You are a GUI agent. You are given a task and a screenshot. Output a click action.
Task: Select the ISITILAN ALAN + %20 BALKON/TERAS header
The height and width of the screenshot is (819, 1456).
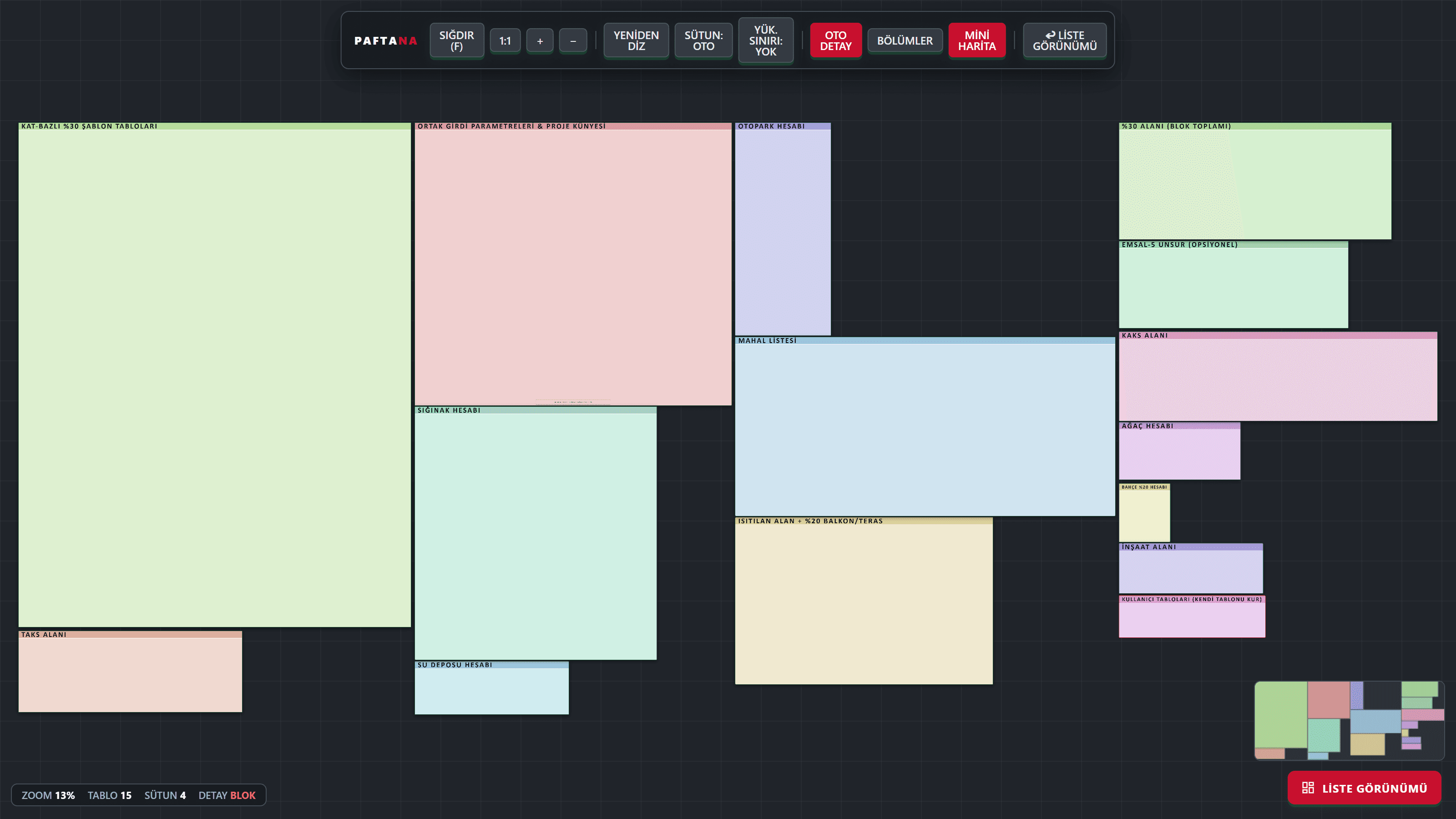pos(864,521)
